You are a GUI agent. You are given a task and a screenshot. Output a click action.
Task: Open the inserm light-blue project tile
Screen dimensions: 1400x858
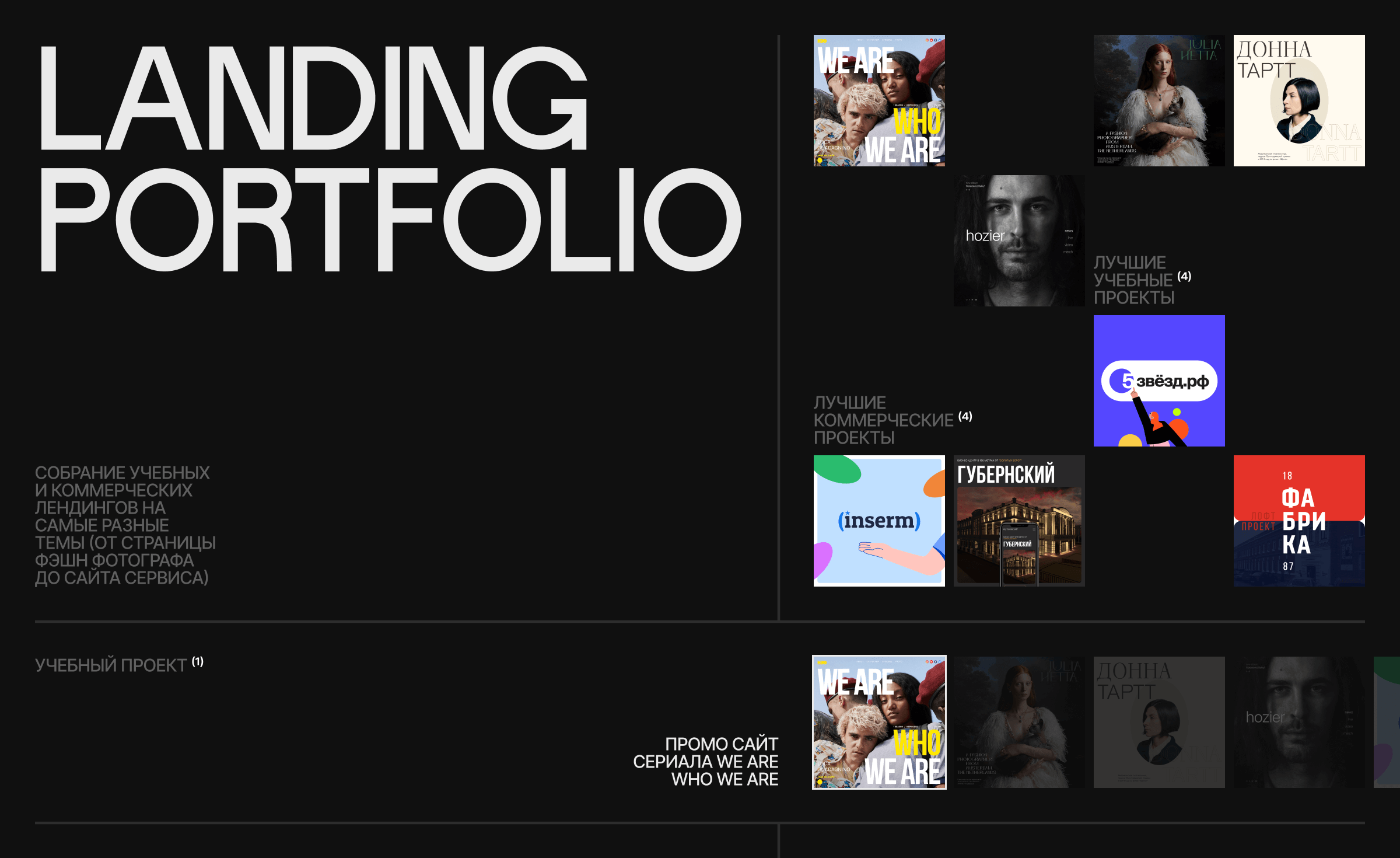879,521
